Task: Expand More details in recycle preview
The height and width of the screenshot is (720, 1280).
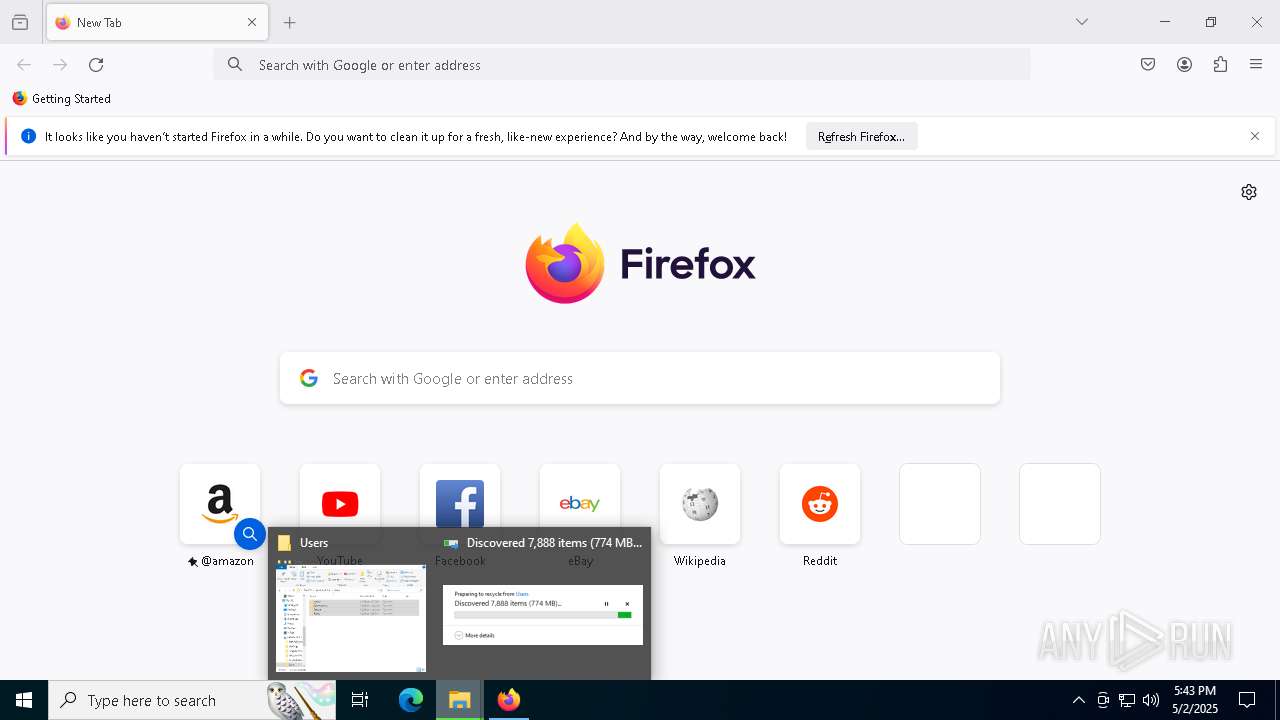Action: pyautogui.click(x=474, y=635)
